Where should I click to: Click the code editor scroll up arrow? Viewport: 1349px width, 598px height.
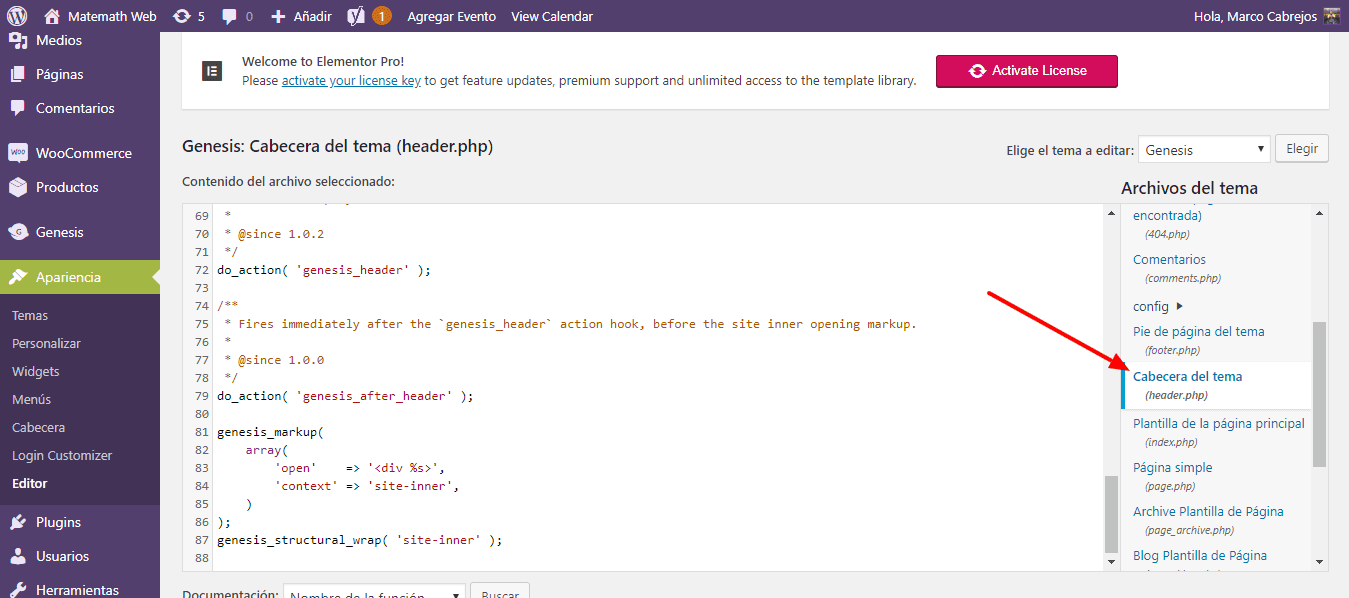[1111, 213]
